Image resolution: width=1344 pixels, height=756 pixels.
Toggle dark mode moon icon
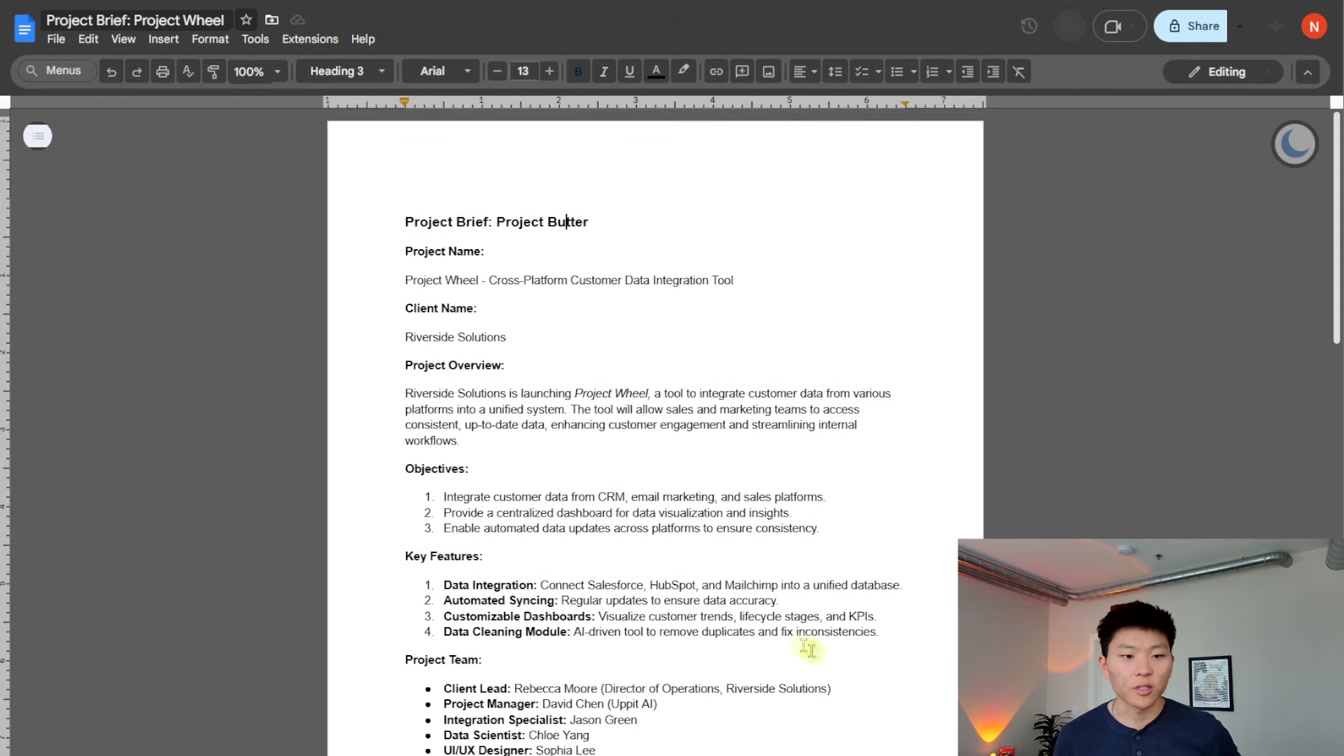click(x=1295, y=144)
